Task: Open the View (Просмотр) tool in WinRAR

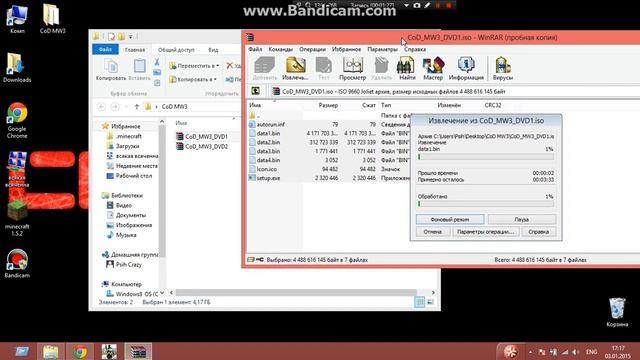Action: [x=352, y=68]
